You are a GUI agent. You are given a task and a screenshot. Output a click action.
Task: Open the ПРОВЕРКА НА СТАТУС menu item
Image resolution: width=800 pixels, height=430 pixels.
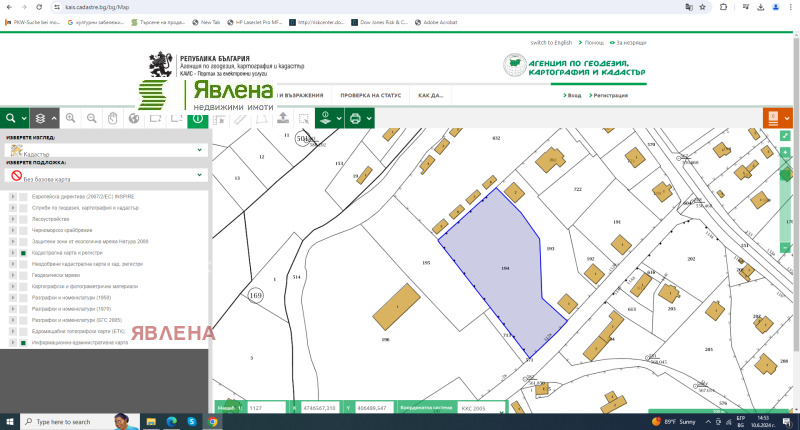click(x=370, y=95)
